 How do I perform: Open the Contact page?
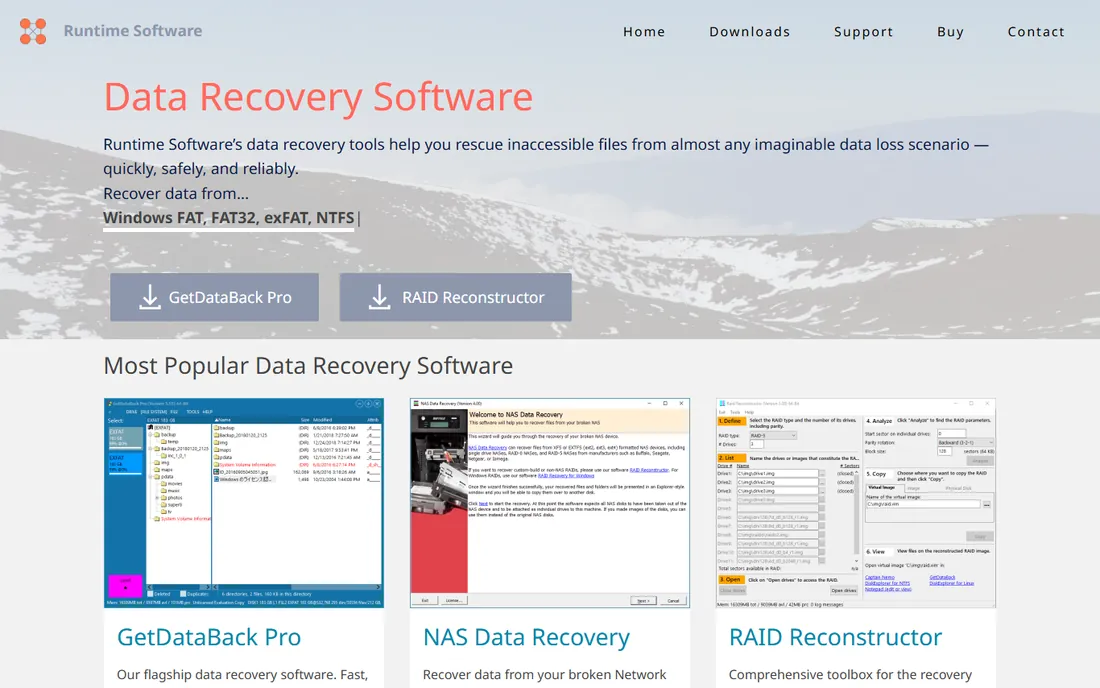click(1035, 32)
